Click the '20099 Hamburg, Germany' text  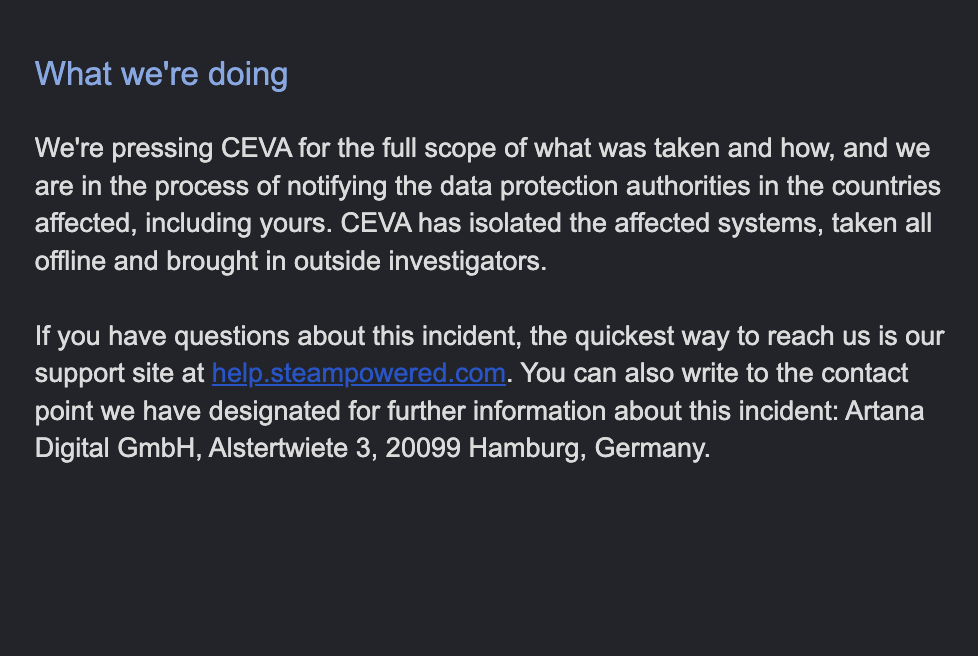(548, 448)
